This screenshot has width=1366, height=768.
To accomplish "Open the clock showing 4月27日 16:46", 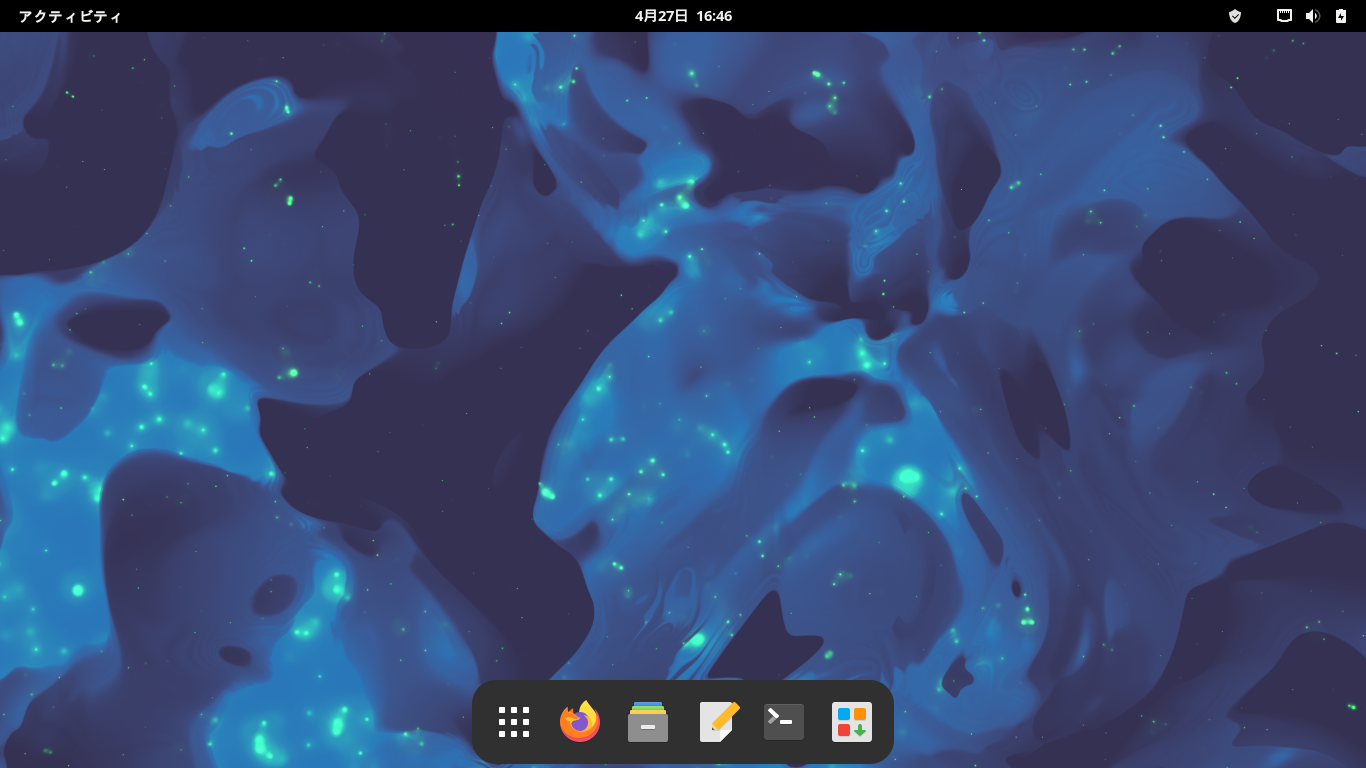I will coord(683,16).
